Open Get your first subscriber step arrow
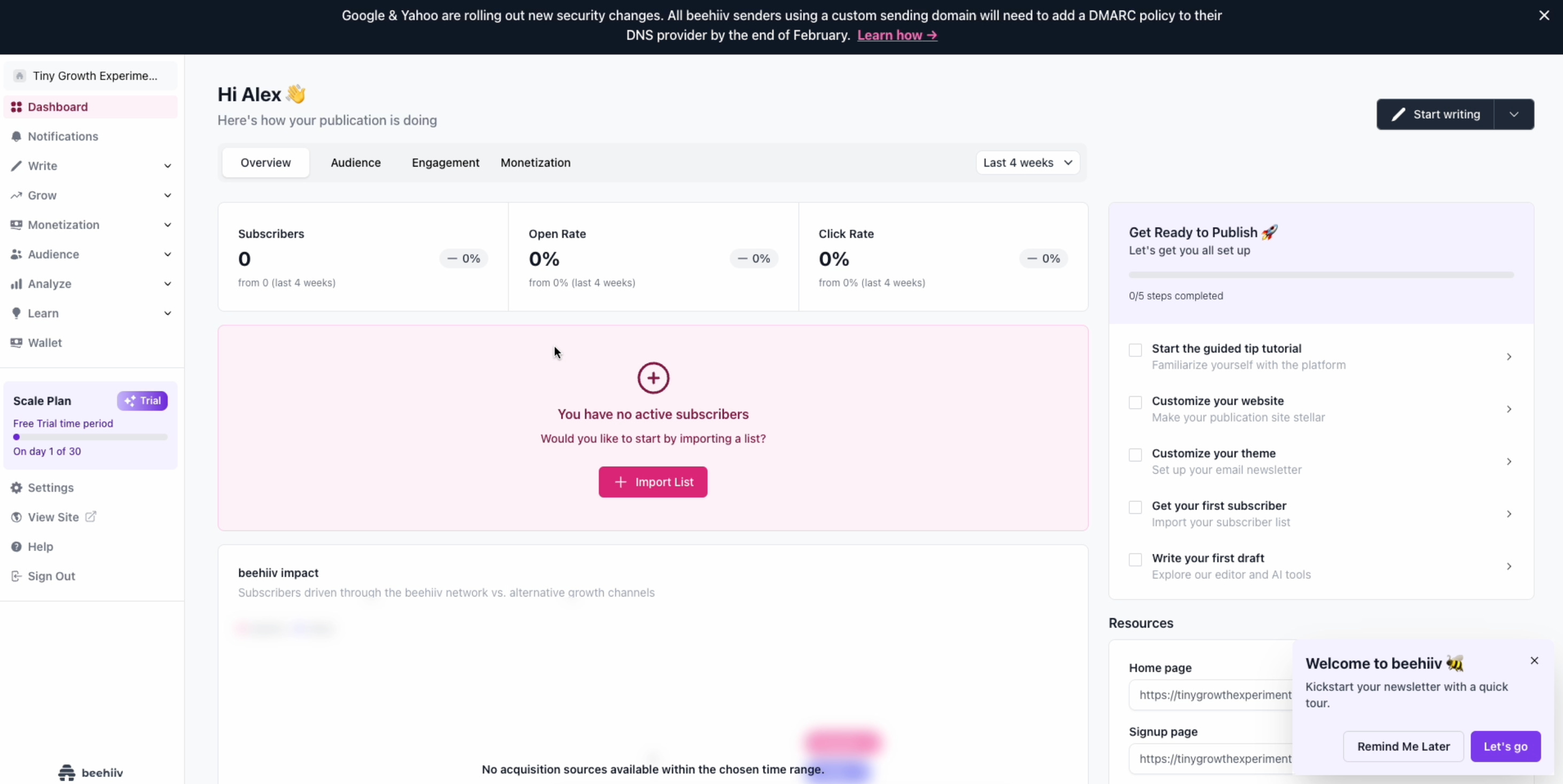Image resolution: width=1563 pixels, height=784 pixels. (1509, 514)
